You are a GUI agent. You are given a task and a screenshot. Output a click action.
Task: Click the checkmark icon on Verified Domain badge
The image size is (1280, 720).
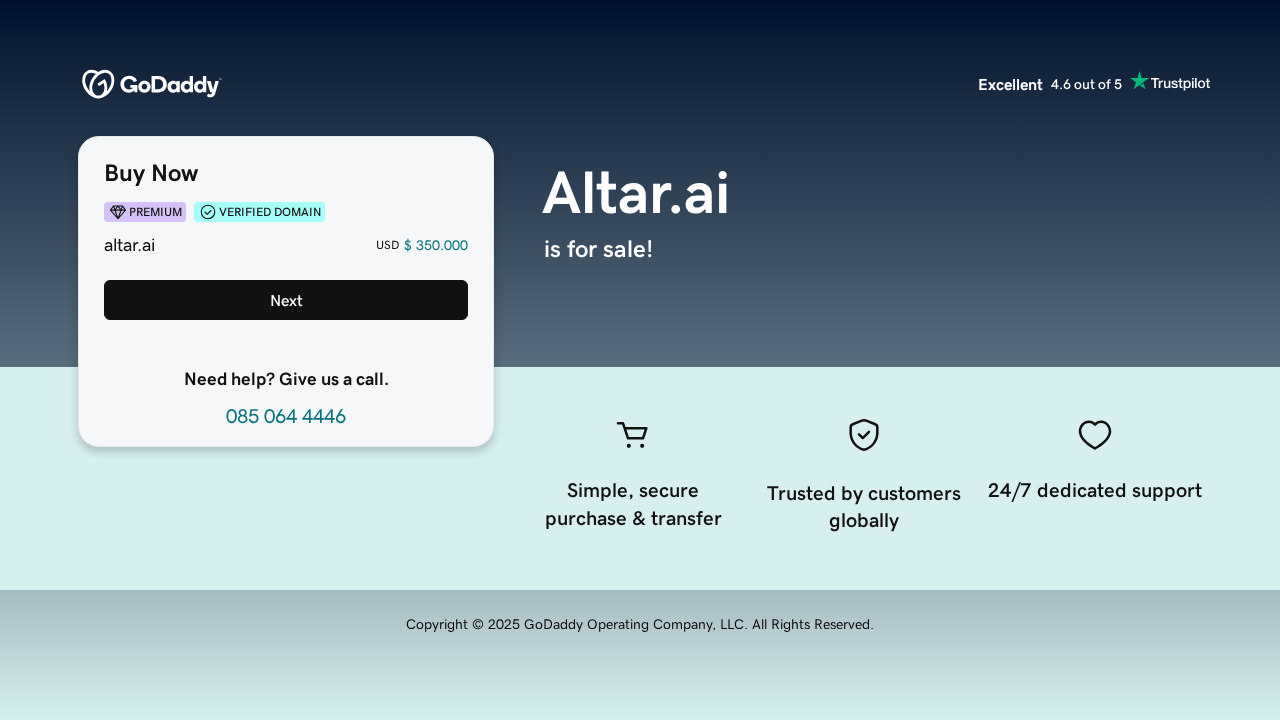point(208,212)
